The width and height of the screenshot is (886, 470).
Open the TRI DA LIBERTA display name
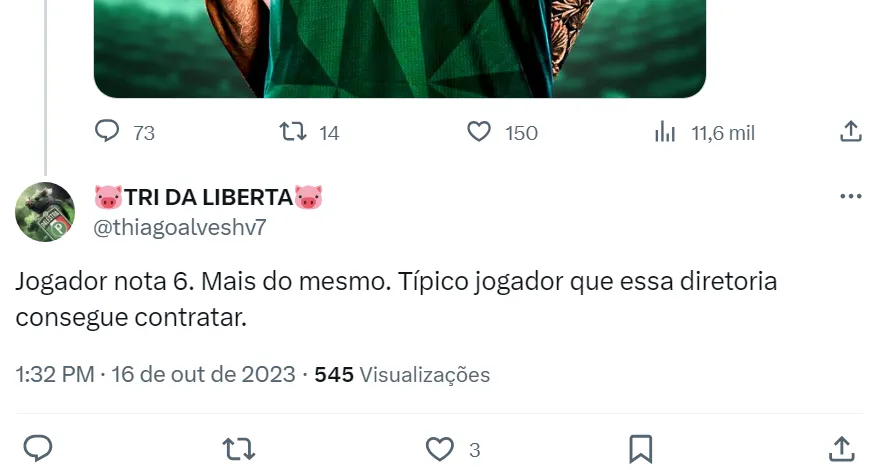(x=208, y=197)
